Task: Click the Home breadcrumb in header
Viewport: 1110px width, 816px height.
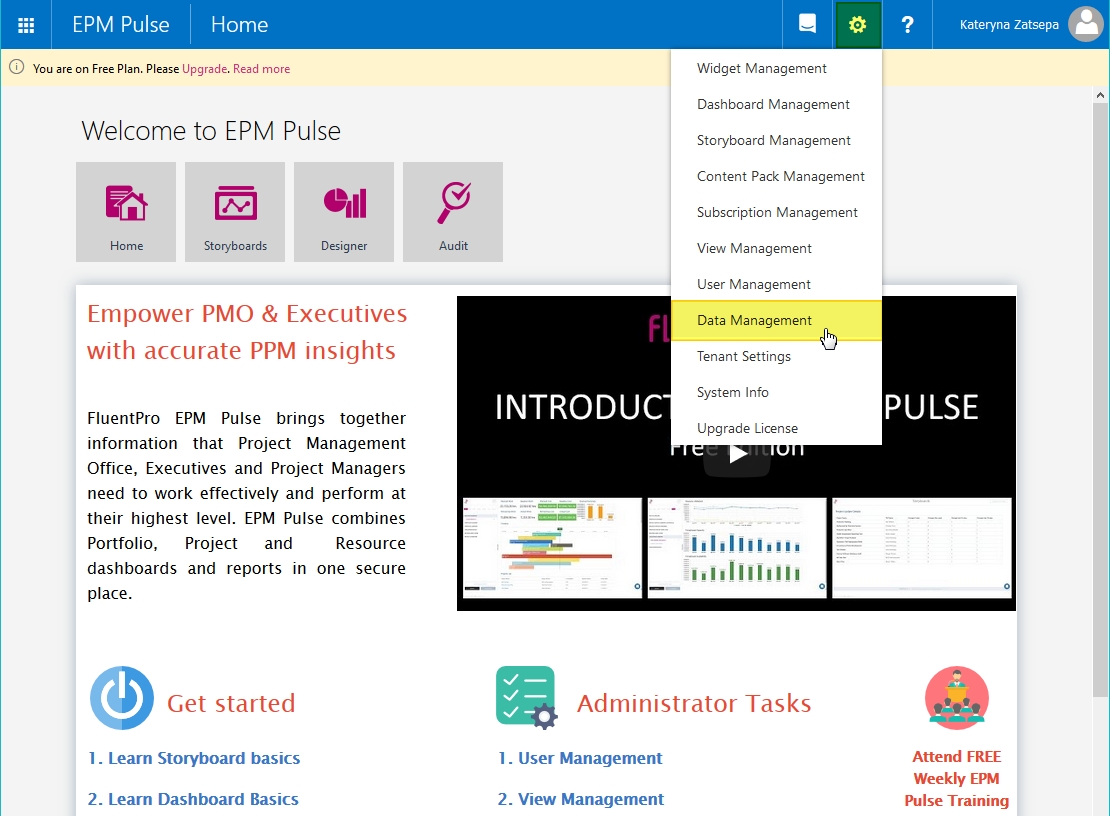Action: tap(239, 25)
